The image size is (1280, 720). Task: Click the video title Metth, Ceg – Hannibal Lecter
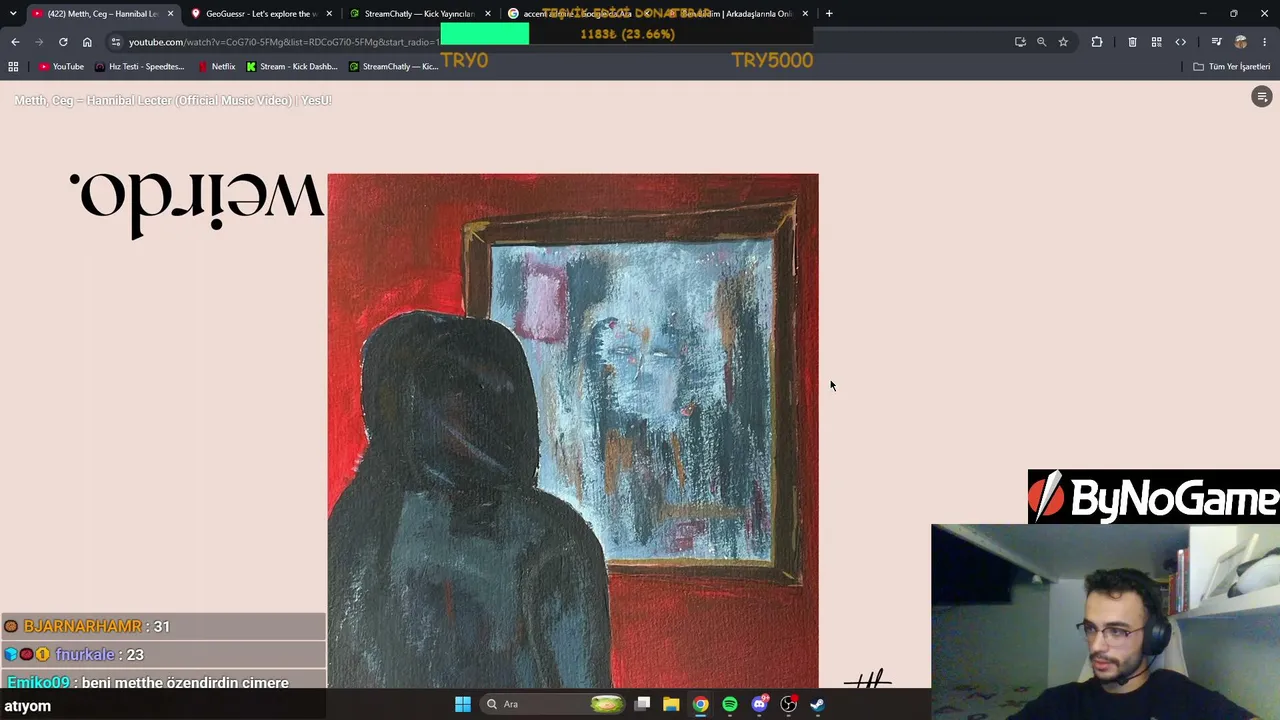[x=173, y=100]
